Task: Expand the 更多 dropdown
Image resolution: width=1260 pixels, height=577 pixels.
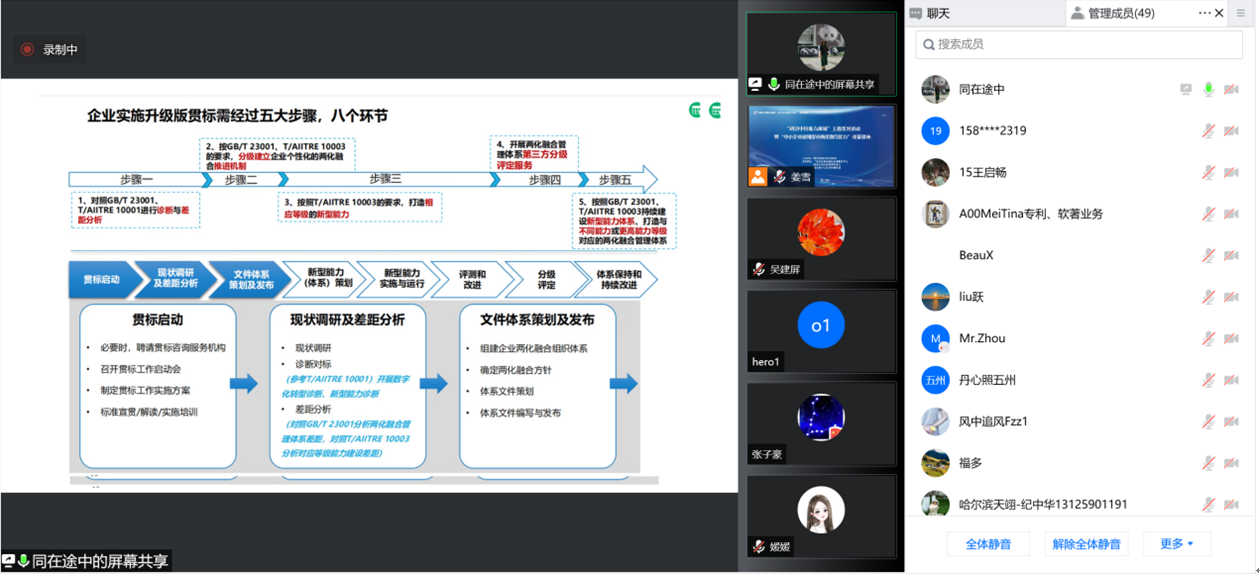Action: tap(1176, 544)
